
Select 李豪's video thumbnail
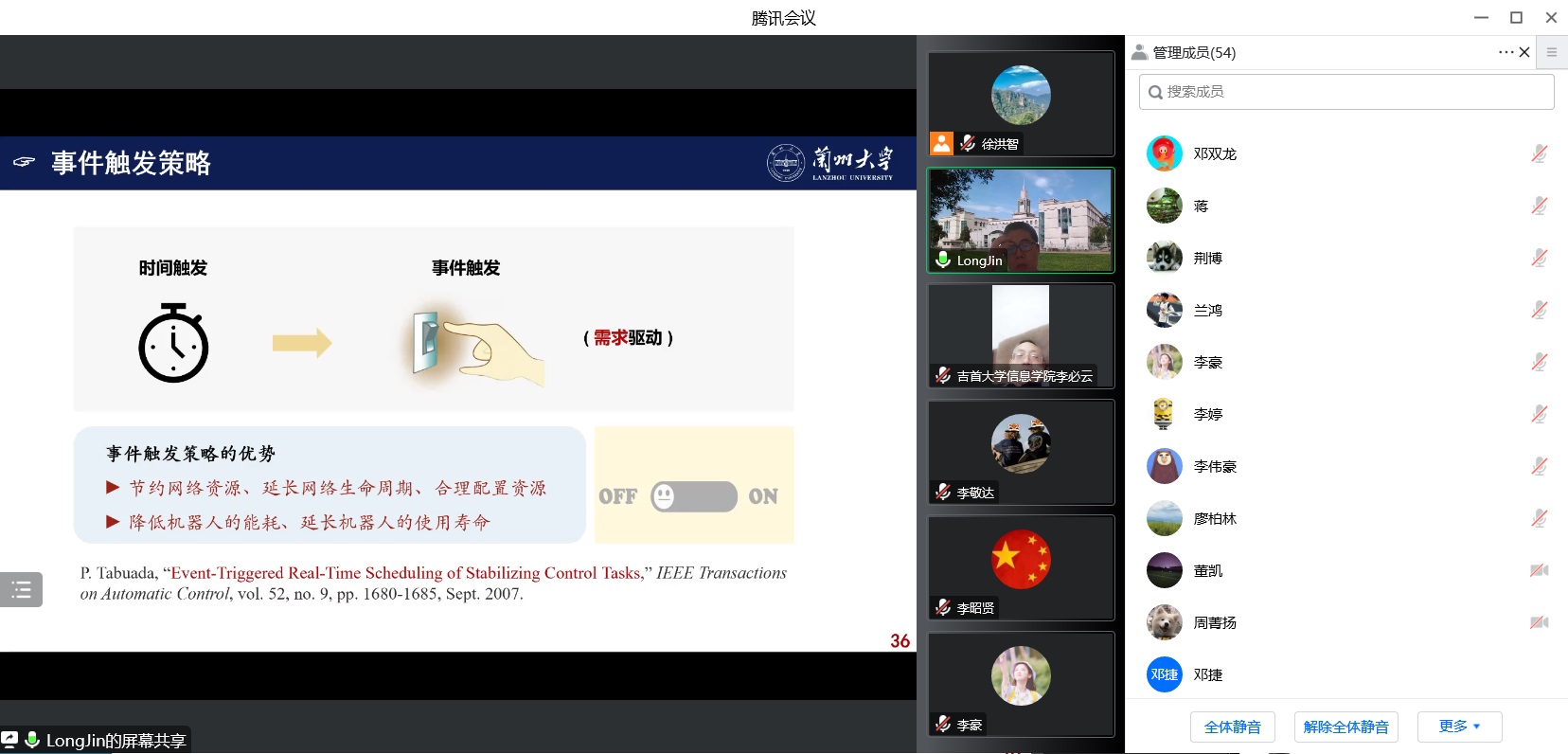click(1021, 684)
